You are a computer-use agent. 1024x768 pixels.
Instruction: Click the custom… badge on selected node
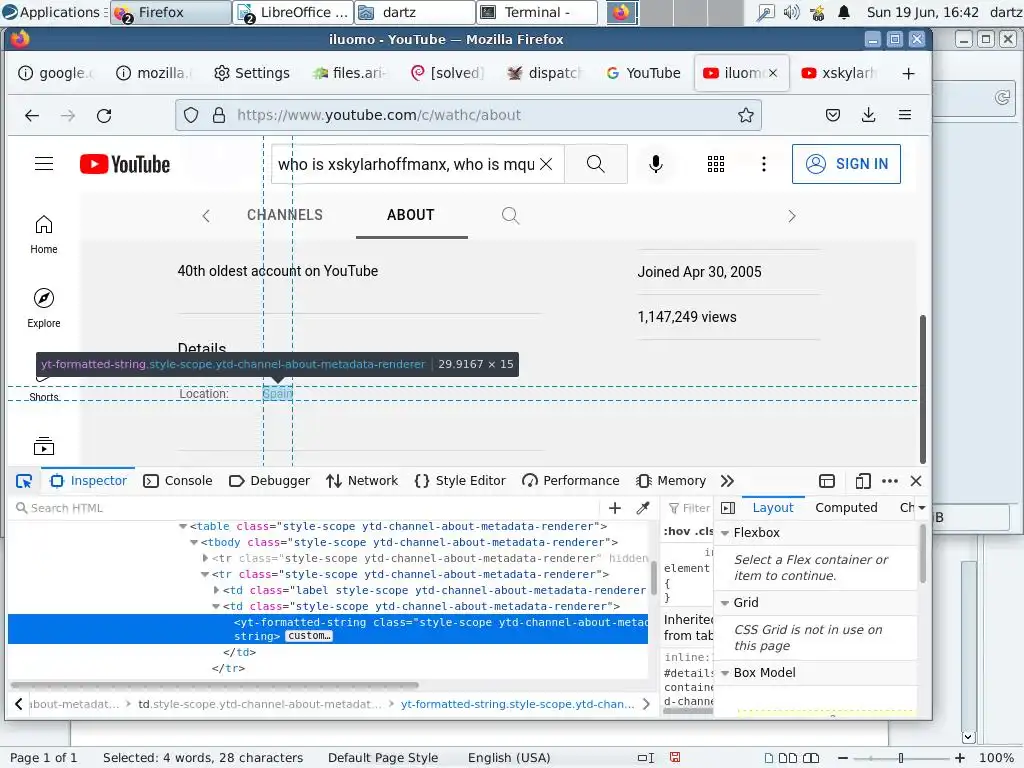[x=309, y=636]
